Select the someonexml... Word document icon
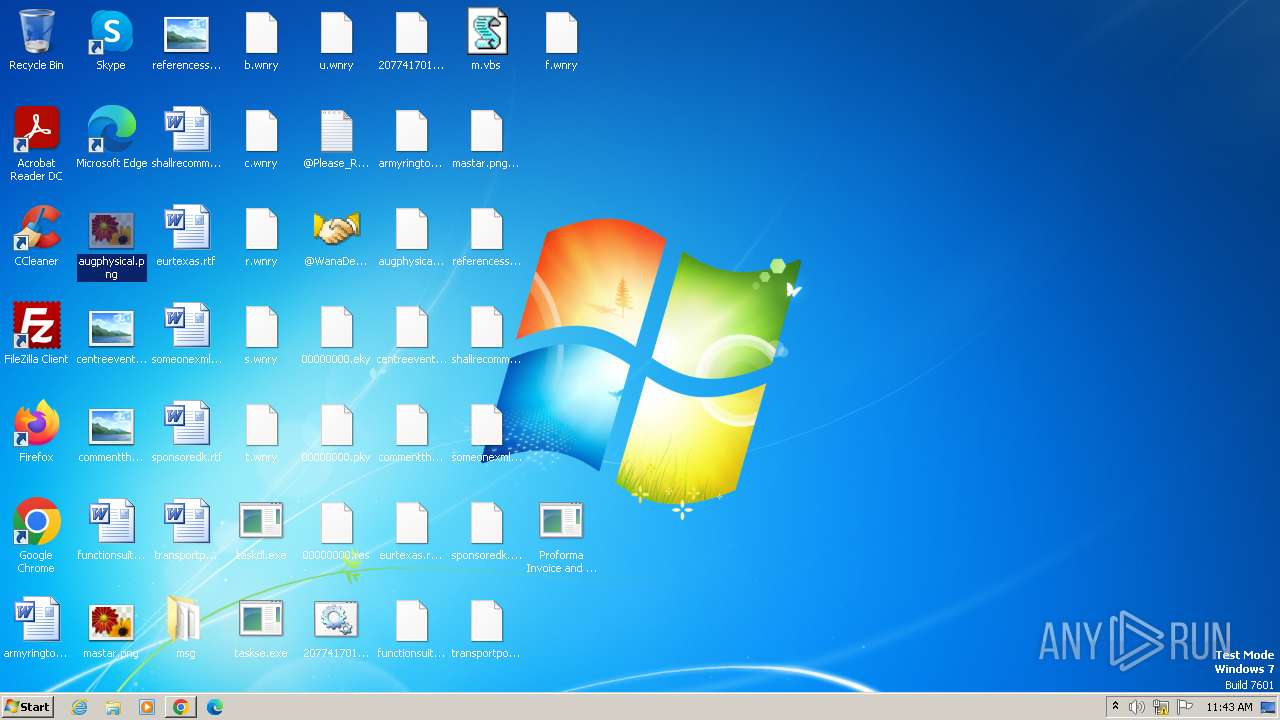The height and width of the screenshot is (720, 1280). tap(186, 335)
